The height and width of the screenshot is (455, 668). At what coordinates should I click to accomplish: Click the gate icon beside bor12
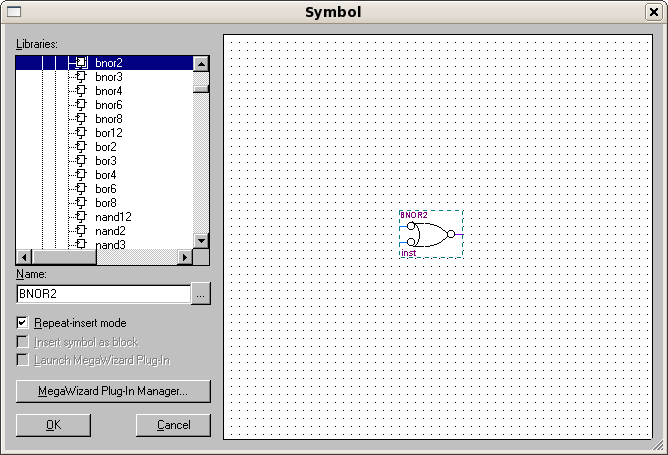[x=81, y=133]
